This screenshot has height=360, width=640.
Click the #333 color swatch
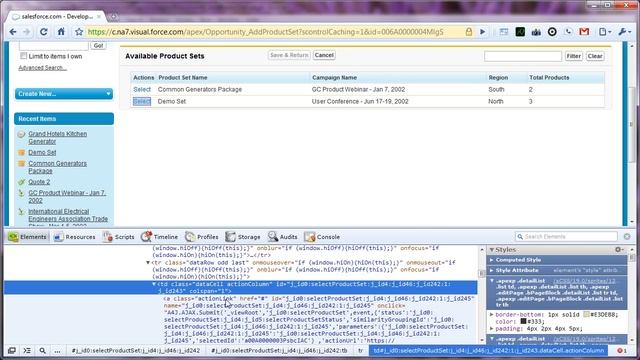coord(523,322)
